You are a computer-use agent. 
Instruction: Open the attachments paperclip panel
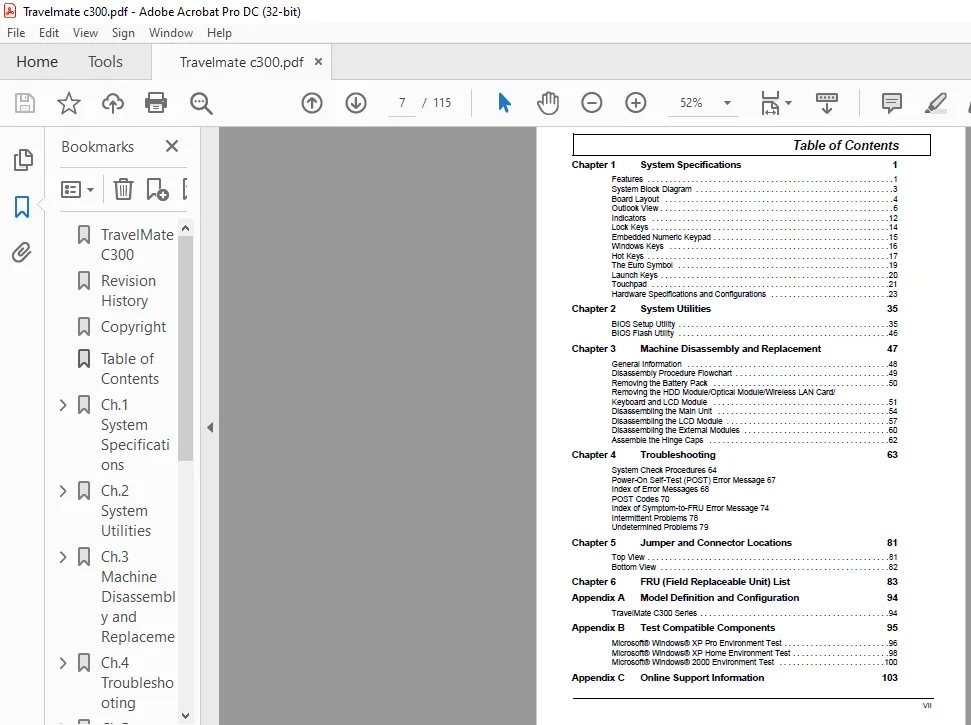tap(22, 253)
